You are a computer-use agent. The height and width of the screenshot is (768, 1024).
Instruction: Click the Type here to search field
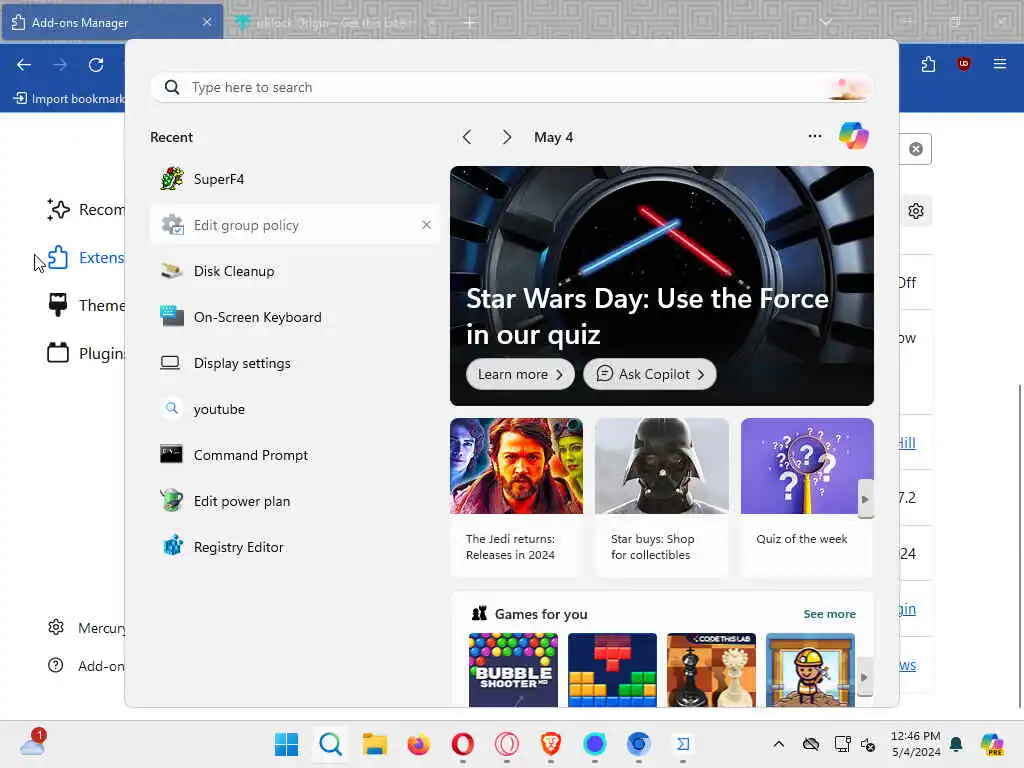(512, 87)
